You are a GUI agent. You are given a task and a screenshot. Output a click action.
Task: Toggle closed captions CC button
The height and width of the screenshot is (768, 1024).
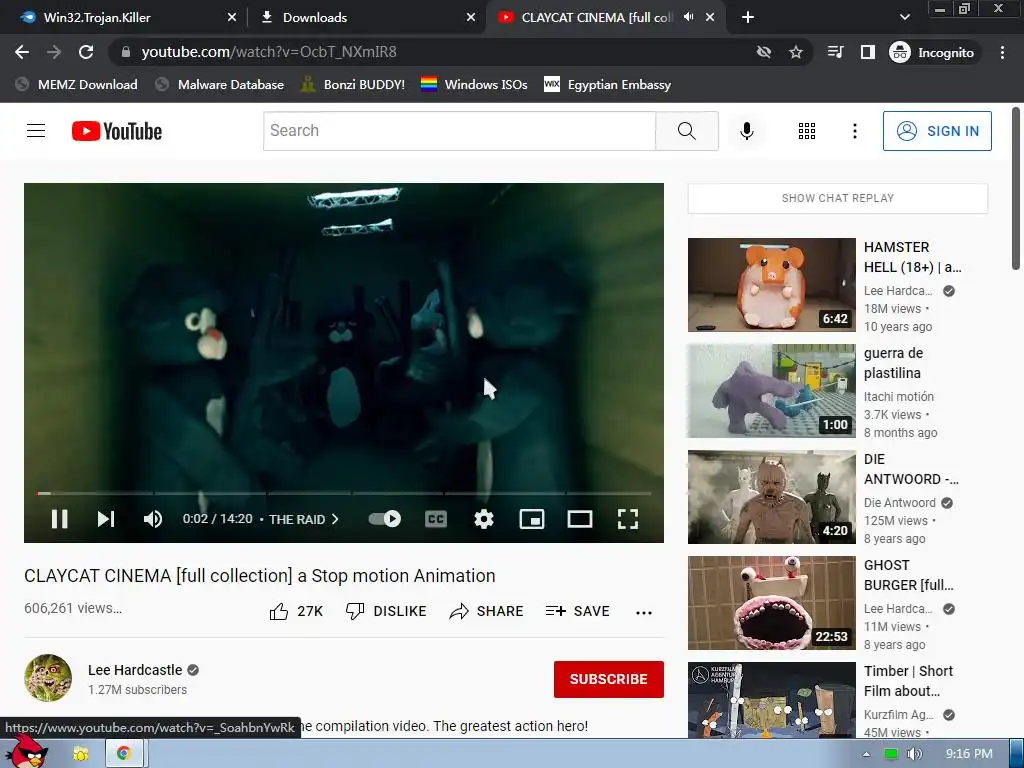click(x=436, y=519)
